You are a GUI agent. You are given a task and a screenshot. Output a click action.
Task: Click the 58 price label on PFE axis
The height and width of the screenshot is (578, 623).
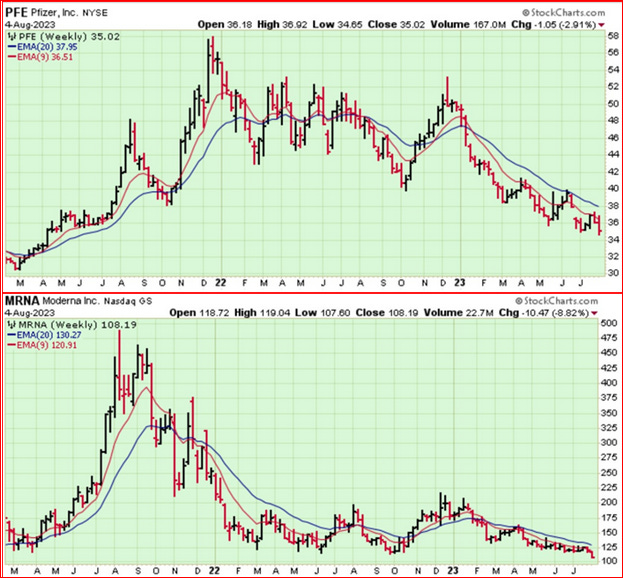[x=613, y=36]
